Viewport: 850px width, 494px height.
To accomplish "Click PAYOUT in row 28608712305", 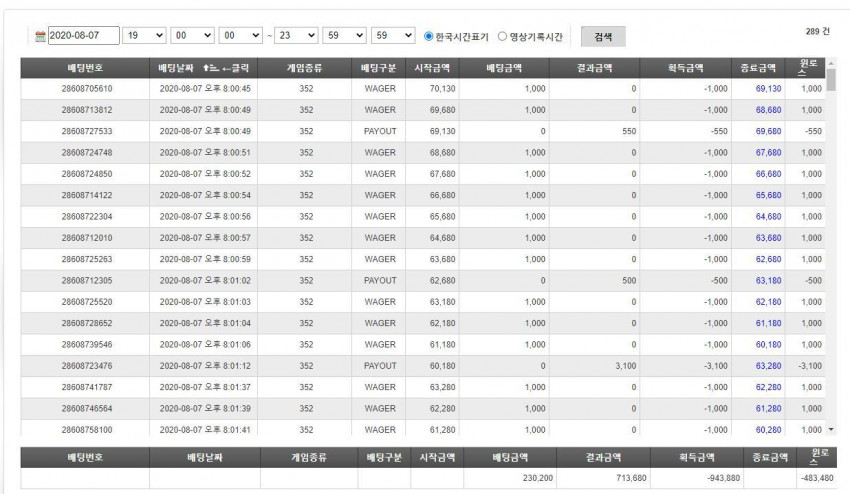I will pyautogui.click(x=380, y=280).
